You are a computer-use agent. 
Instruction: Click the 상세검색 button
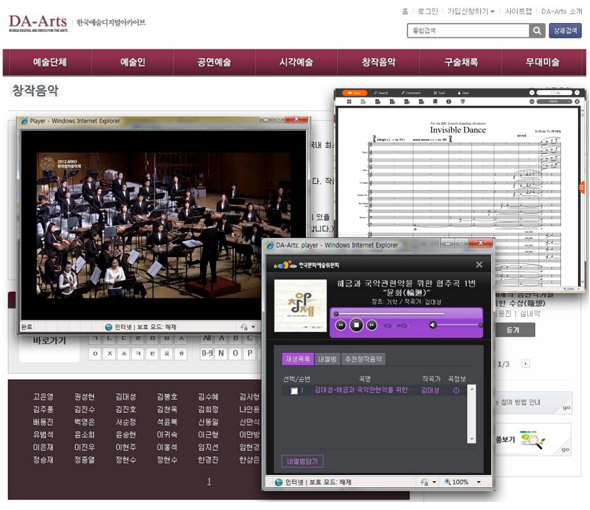coord(565,31)
